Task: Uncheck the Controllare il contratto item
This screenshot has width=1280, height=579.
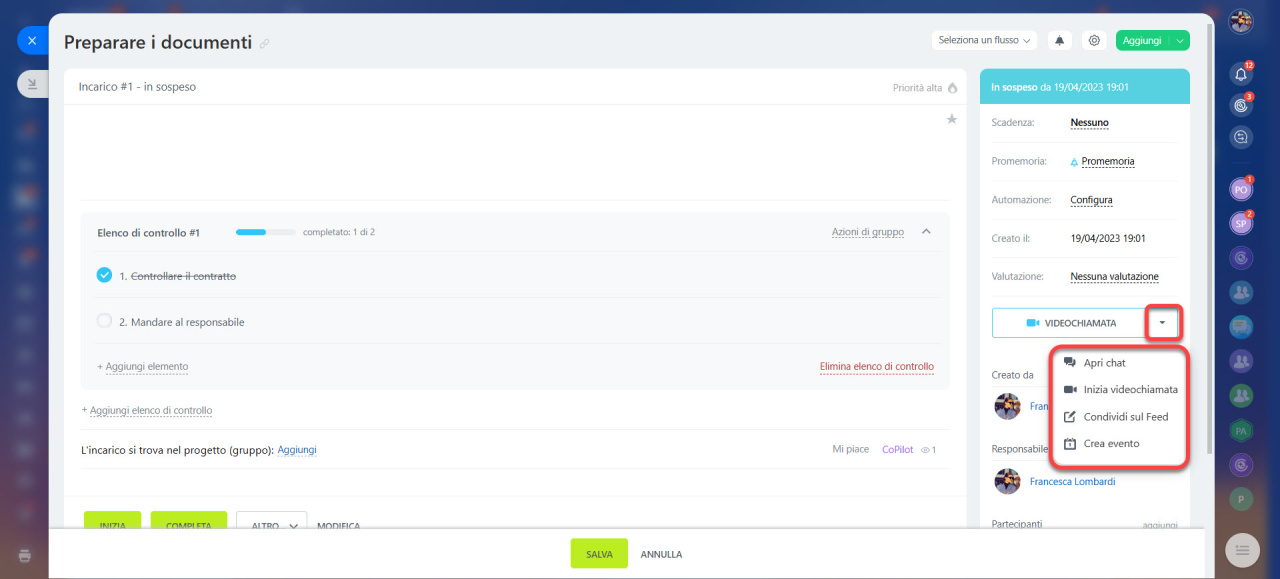Action: [x=104, y=275]
